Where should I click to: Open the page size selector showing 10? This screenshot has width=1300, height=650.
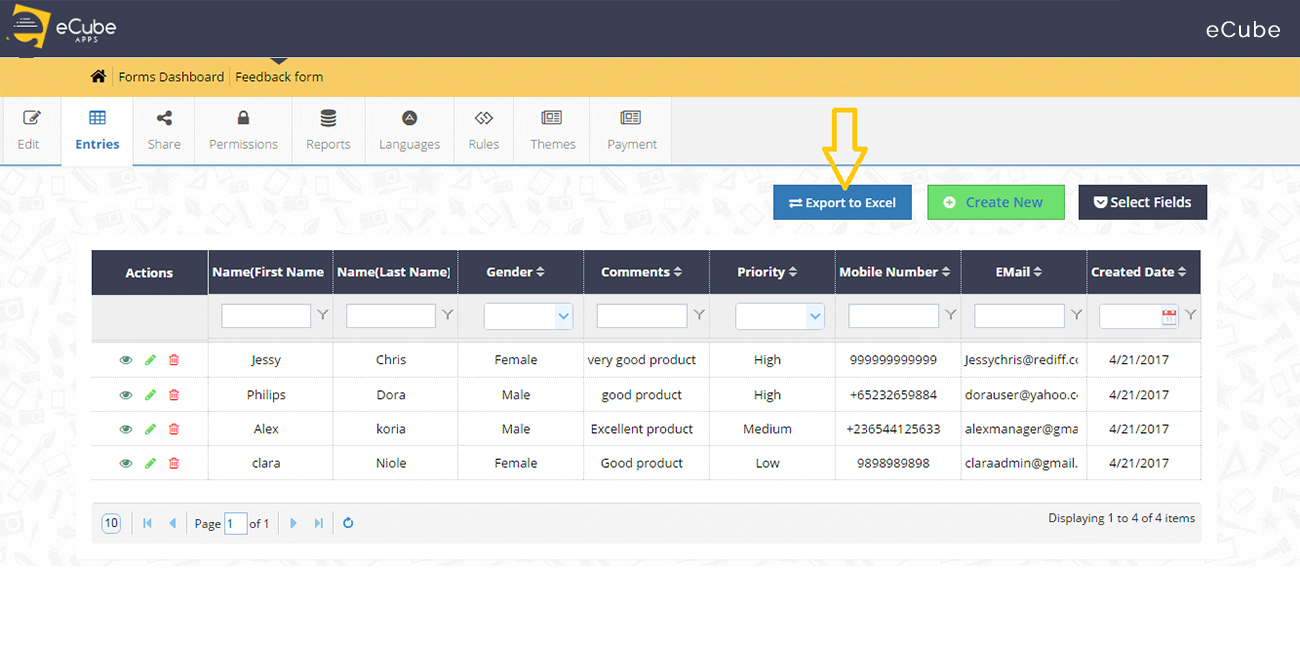pyautogui.click(x=110, y=522)
